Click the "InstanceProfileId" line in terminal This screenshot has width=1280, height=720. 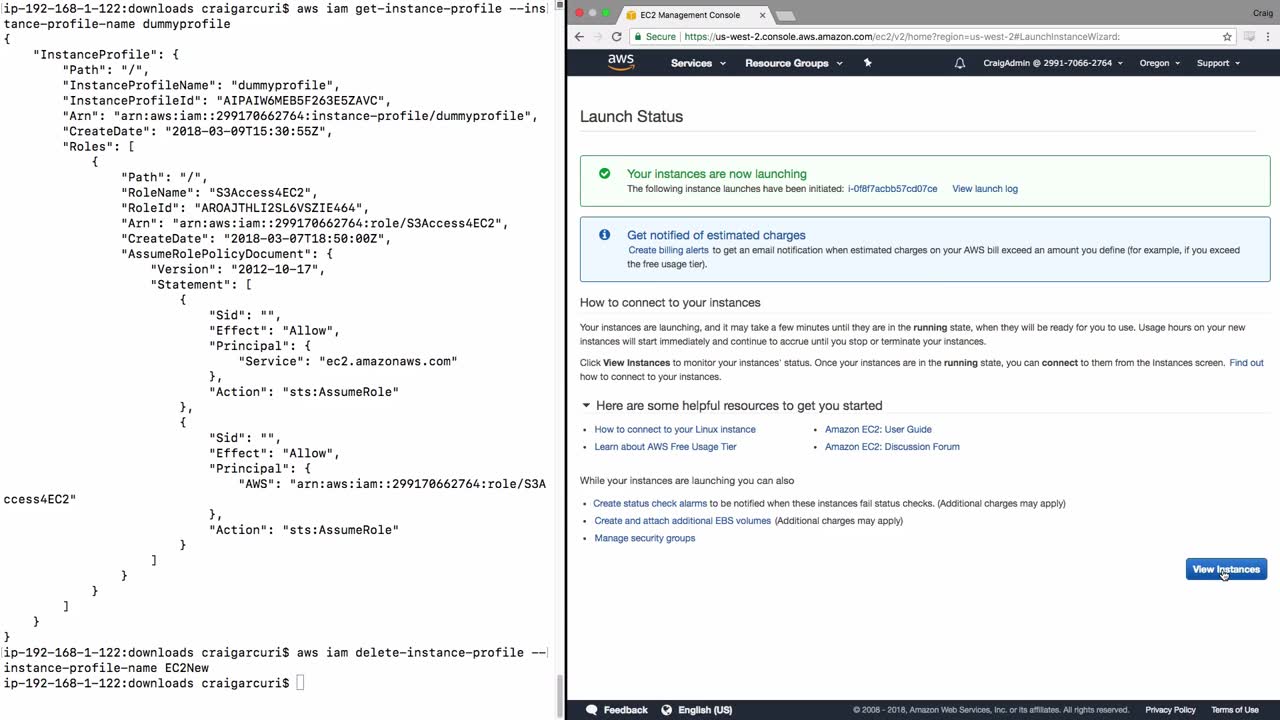click(226, 101)
